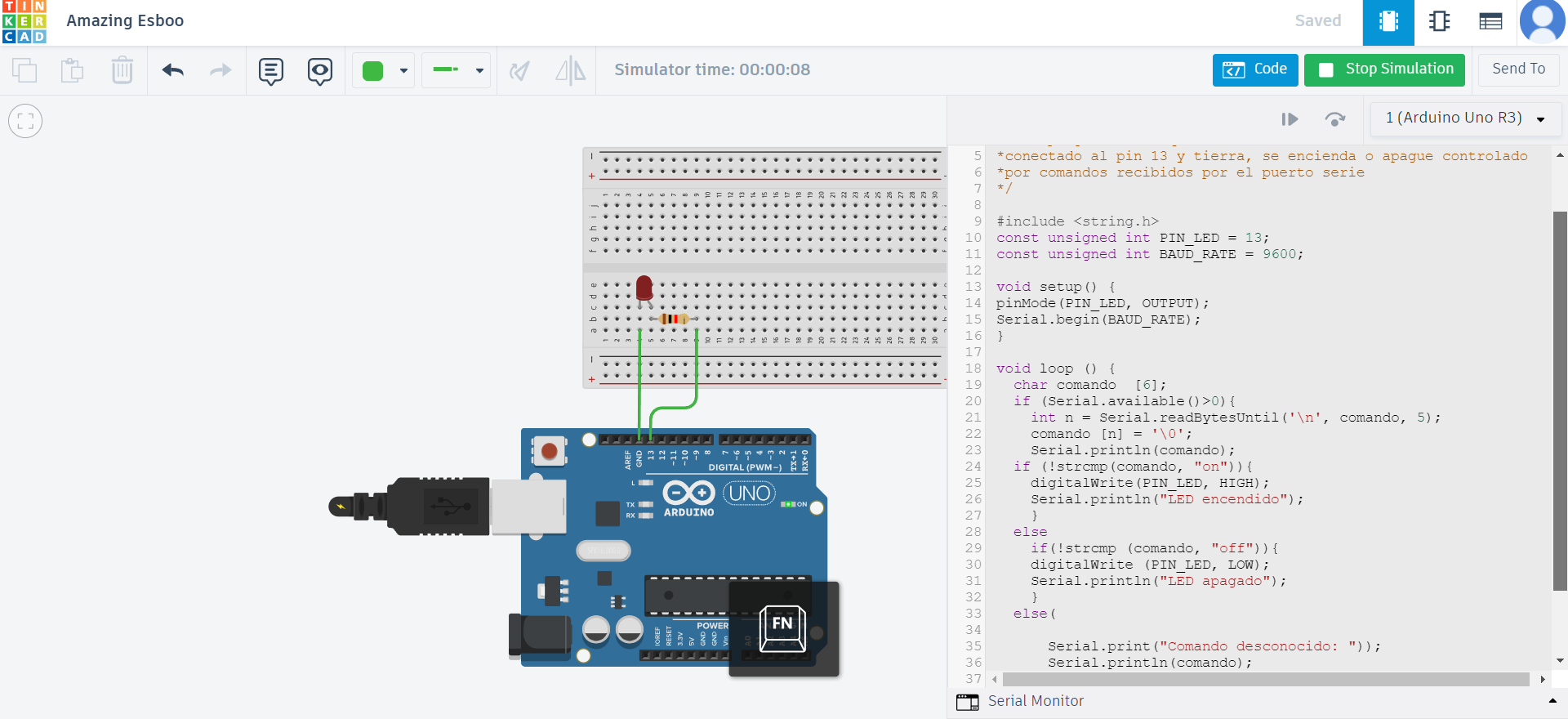
Task: Switch to the schematic view tab
Action: pyautogui.click(x=1440, y=22)
